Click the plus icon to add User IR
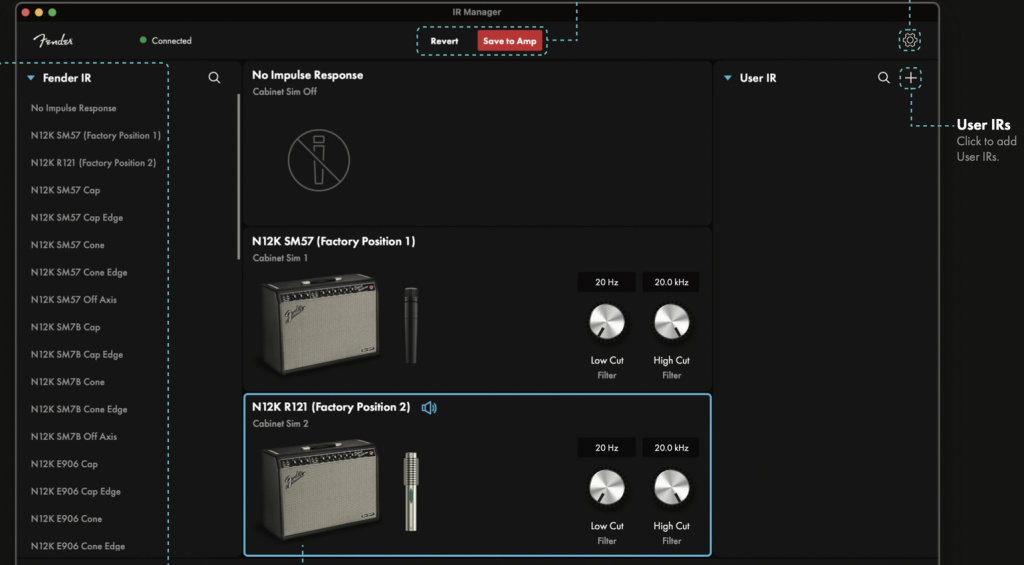 (910, 78)
